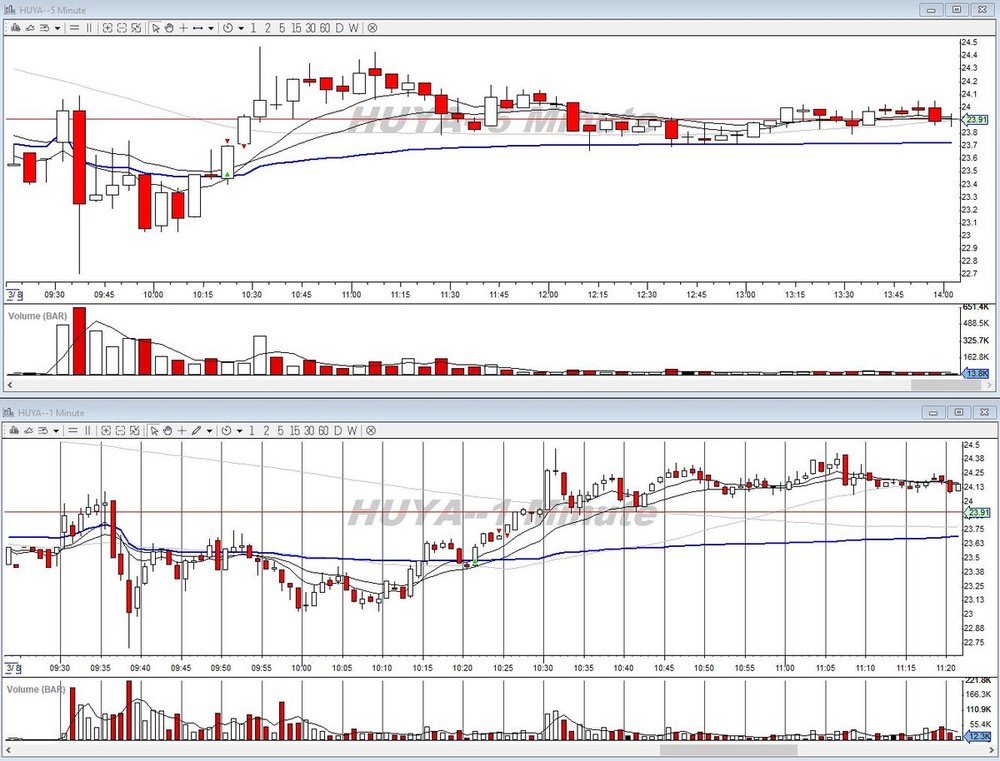The image size is (1000, 761).
Task: Open indicators dropdown arrow in 1 Minute toolbar
Action: pos(56,431)
